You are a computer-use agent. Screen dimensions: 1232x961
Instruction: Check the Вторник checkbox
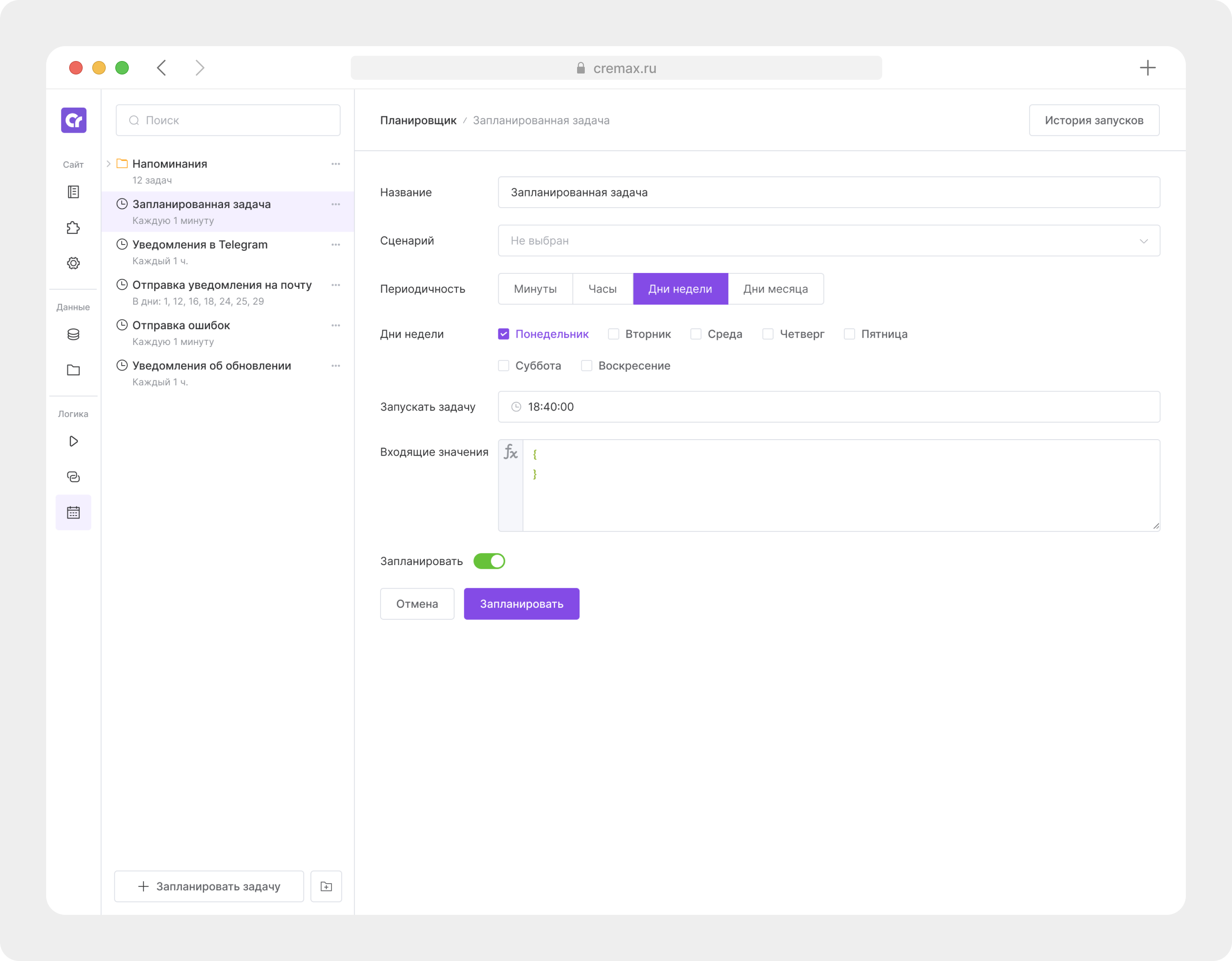click(x=614, y=334)
